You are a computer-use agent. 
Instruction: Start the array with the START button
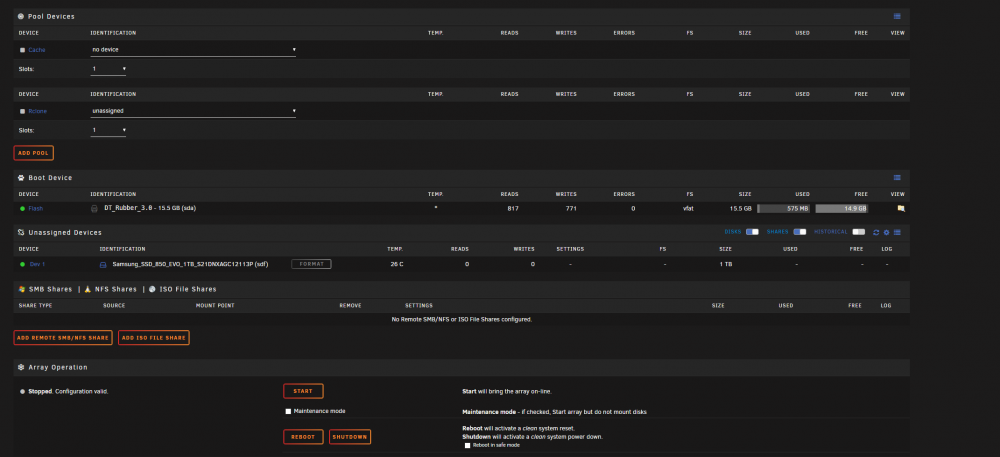pos(304,391)
